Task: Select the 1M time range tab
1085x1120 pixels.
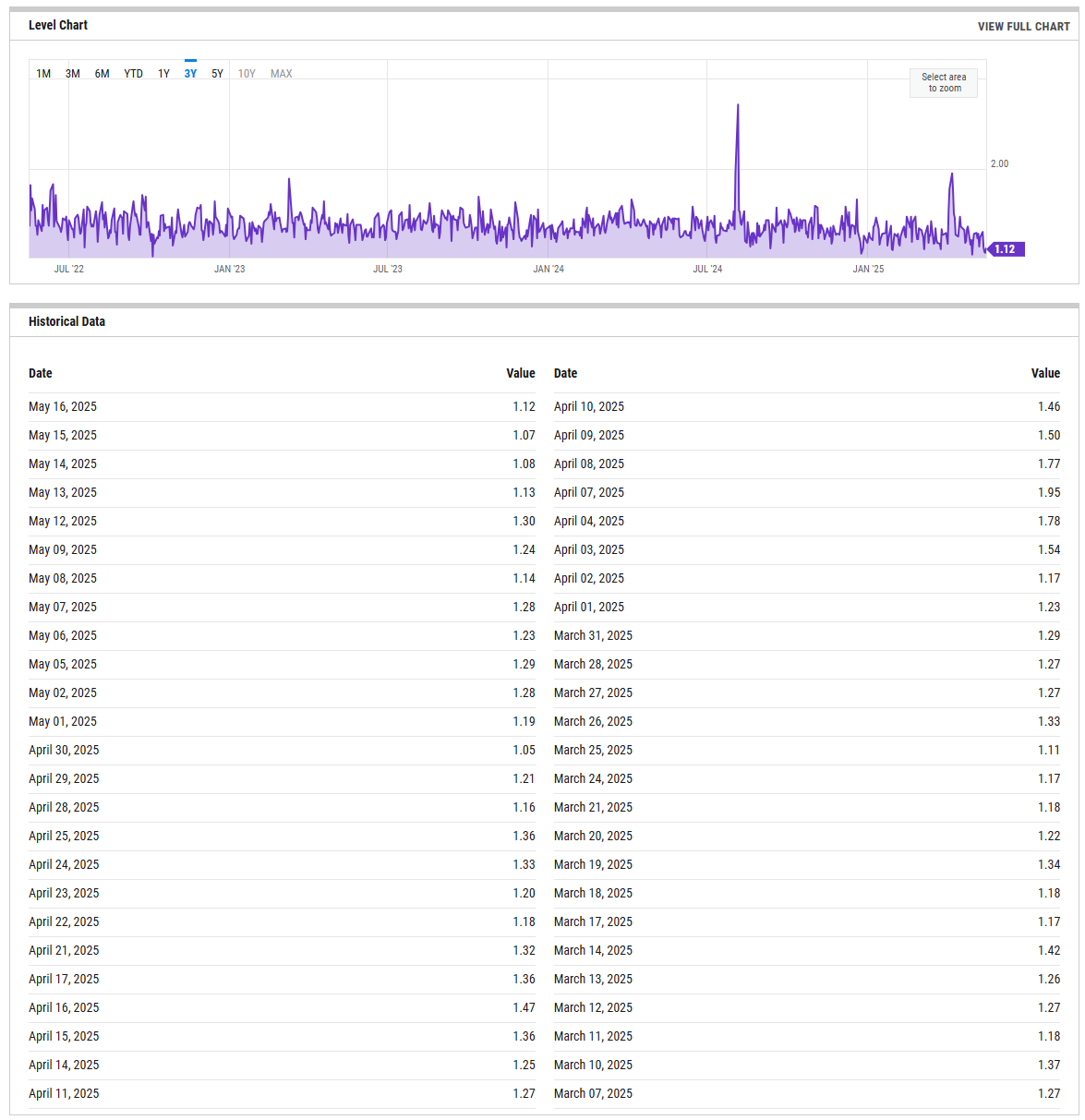Action: click(x=43, y=74)
